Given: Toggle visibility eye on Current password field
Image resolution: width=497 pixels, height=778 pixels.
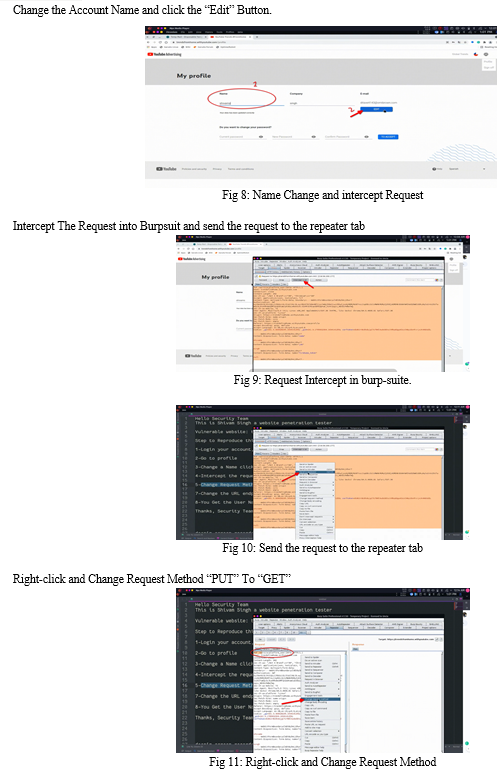Looking at the screenshot, I should click(260, 137).
